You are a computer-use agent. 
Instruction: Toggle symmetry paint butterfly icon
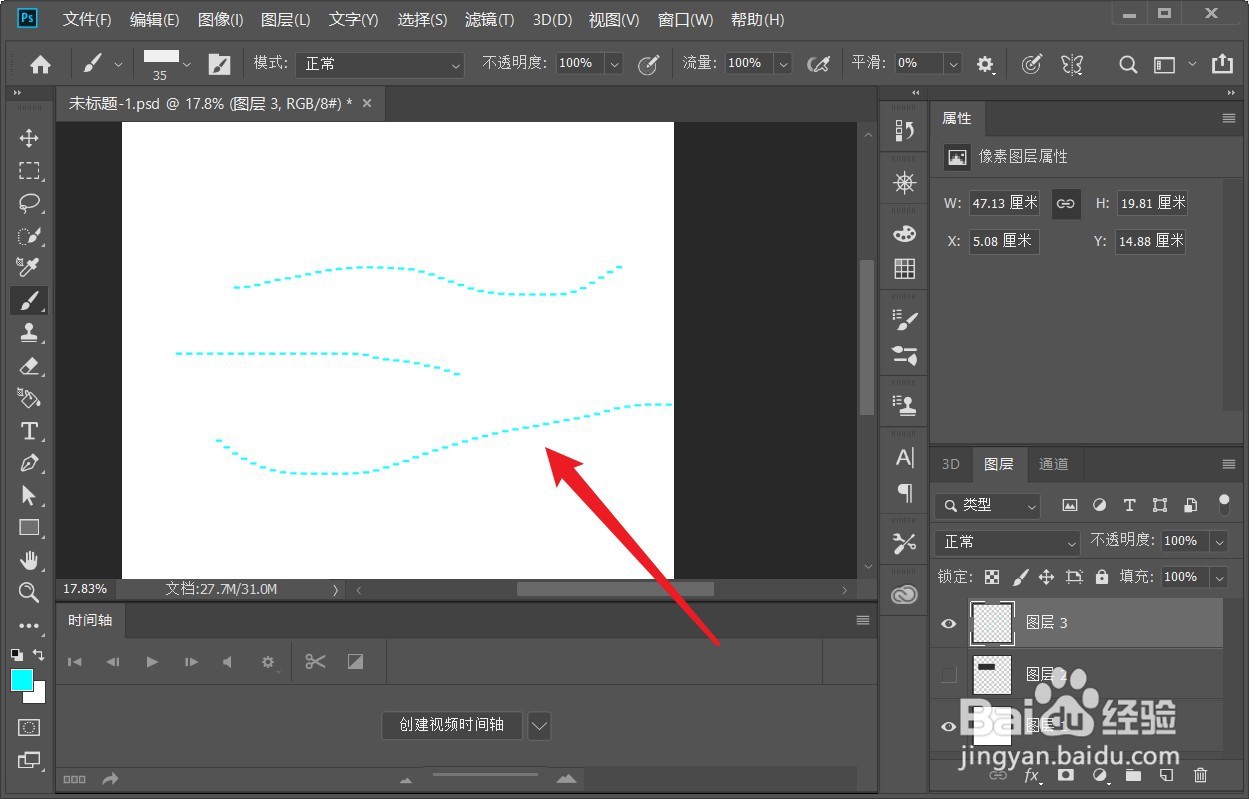[x=1072, y=64]
